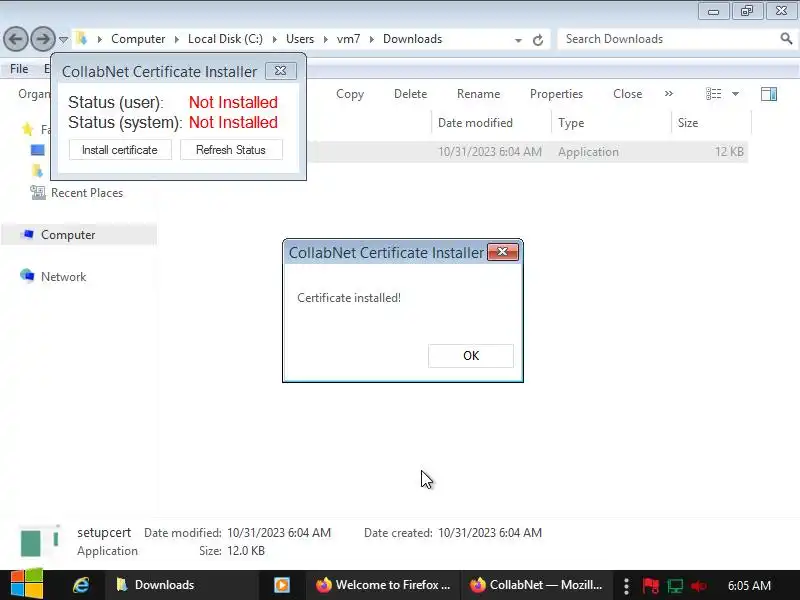This screenshot has width=800, height=600.
Task: Select Local Disk (C:) in the breadcrumb
Action: coord(226,39)
